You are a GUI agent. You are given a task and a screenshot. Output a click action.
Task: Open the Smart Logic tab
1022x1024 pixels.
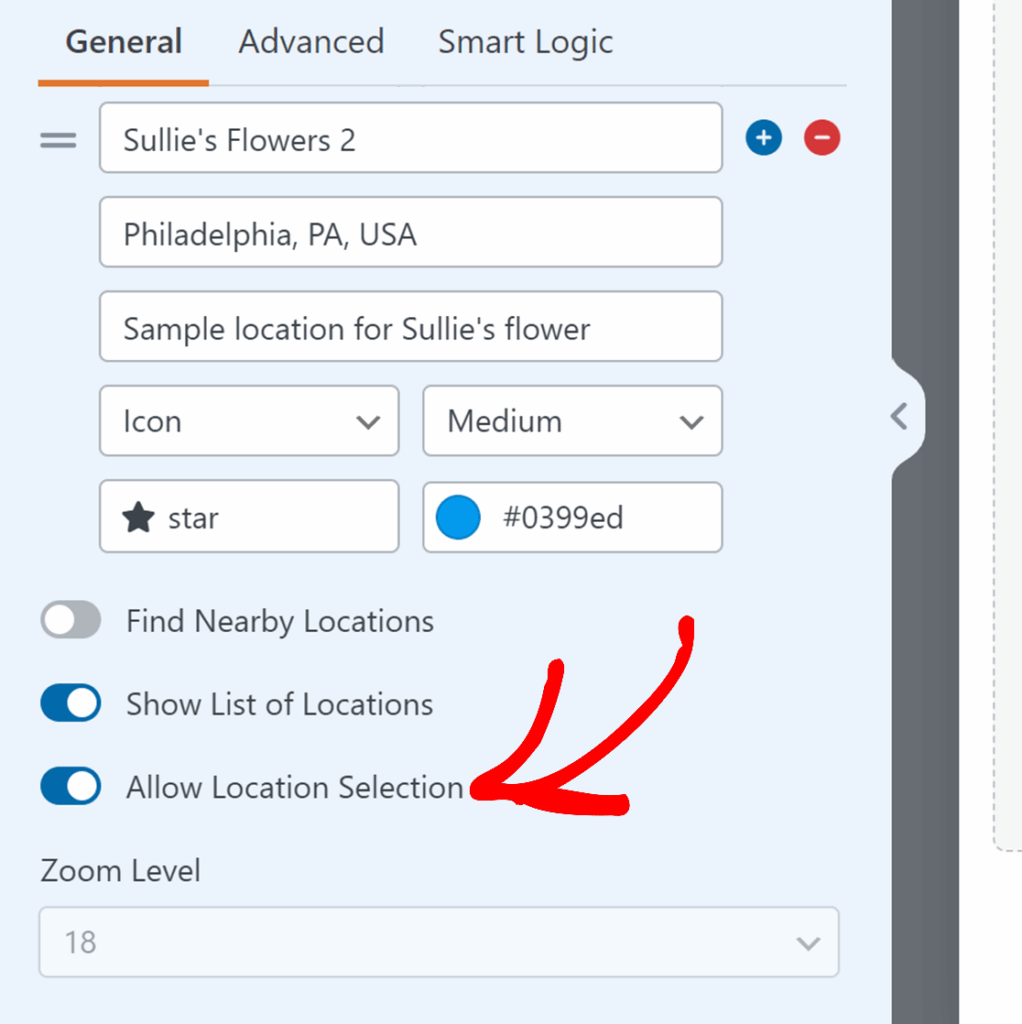(525, 42)
